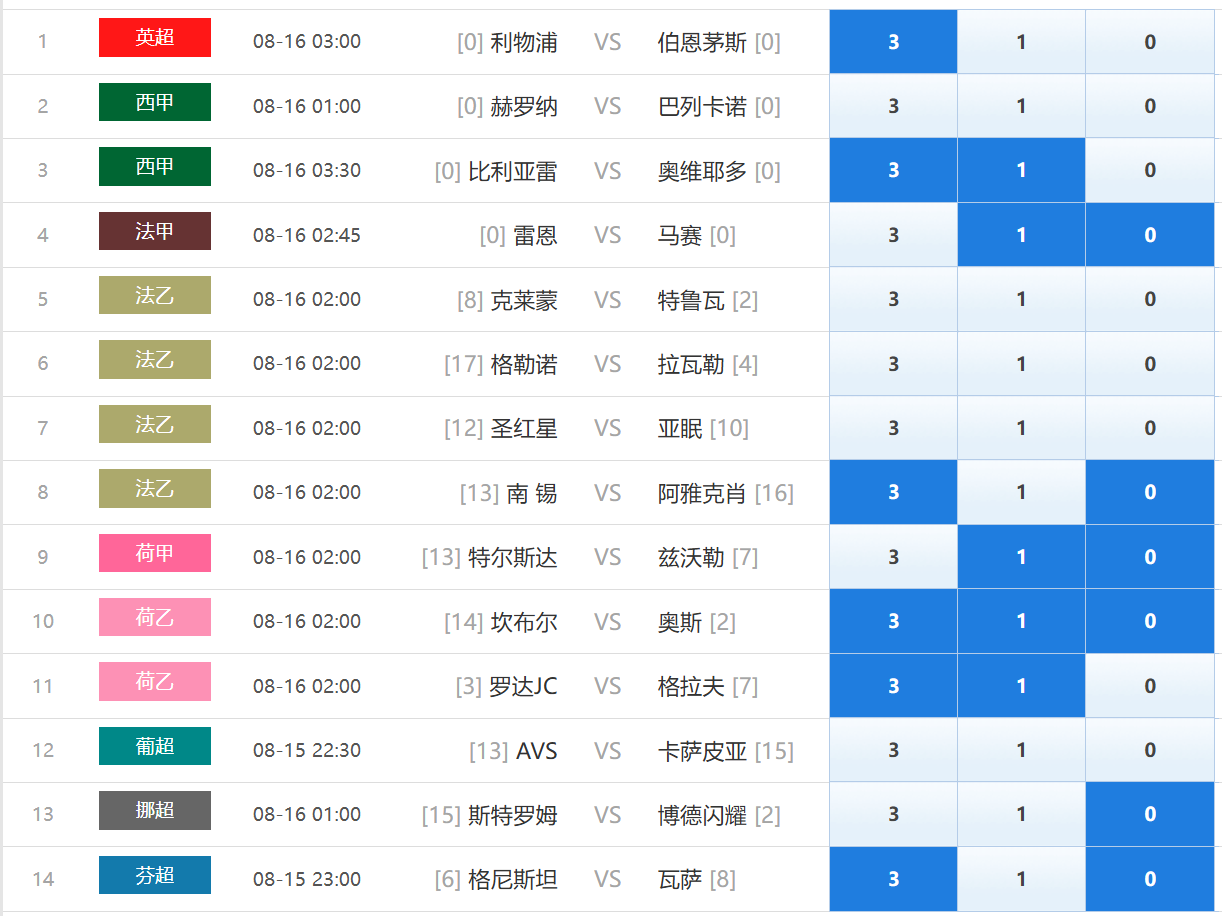The image size is (1222, 916).
Task: Open the pink 荷甲 league badge
Action: (x=155, y=553)
